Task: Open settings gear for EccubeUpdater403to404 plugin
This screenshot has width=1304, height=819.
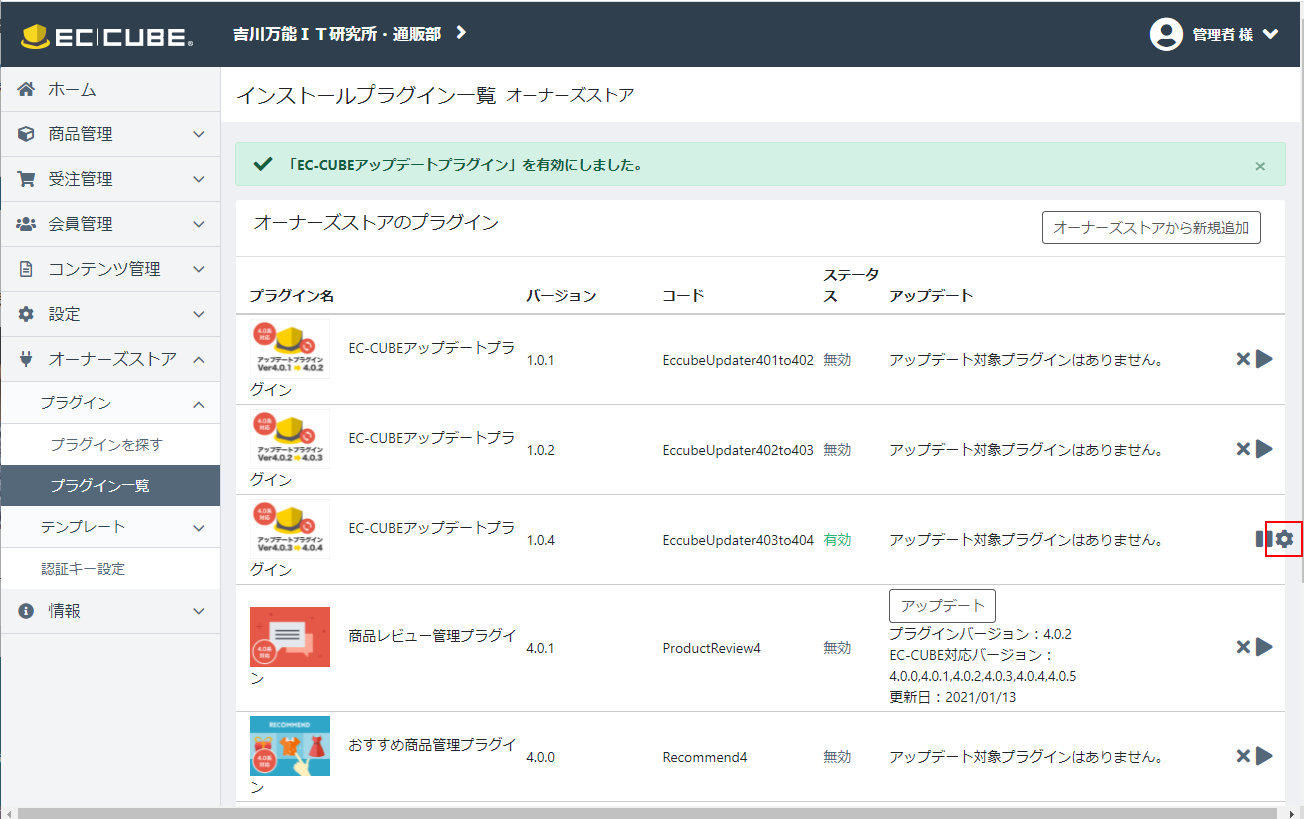Action: tap(1284, 539)
